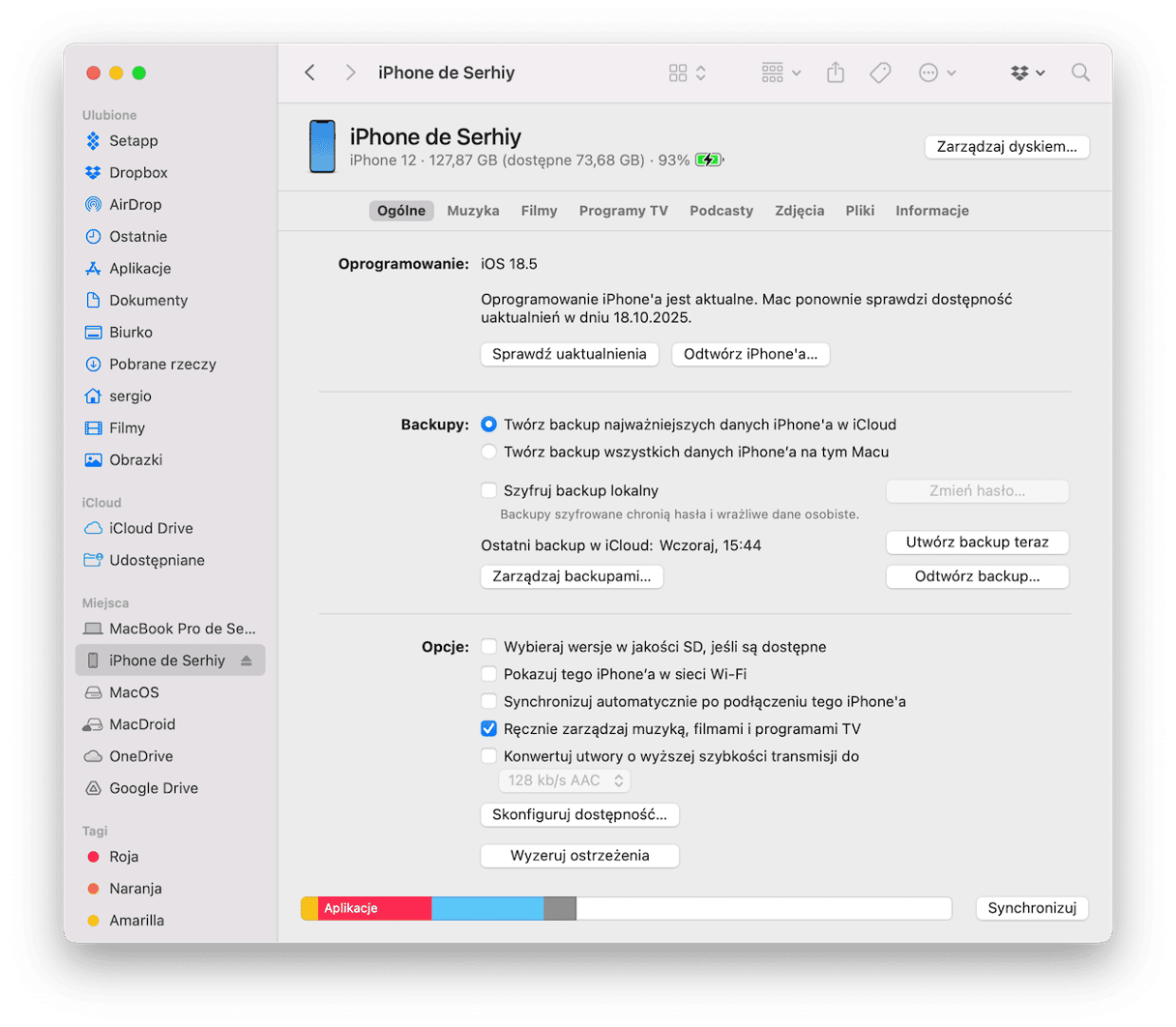Click Utwórz backup teraz button
Viewport: 1176px width, 1027px height.
pos(977,543)
